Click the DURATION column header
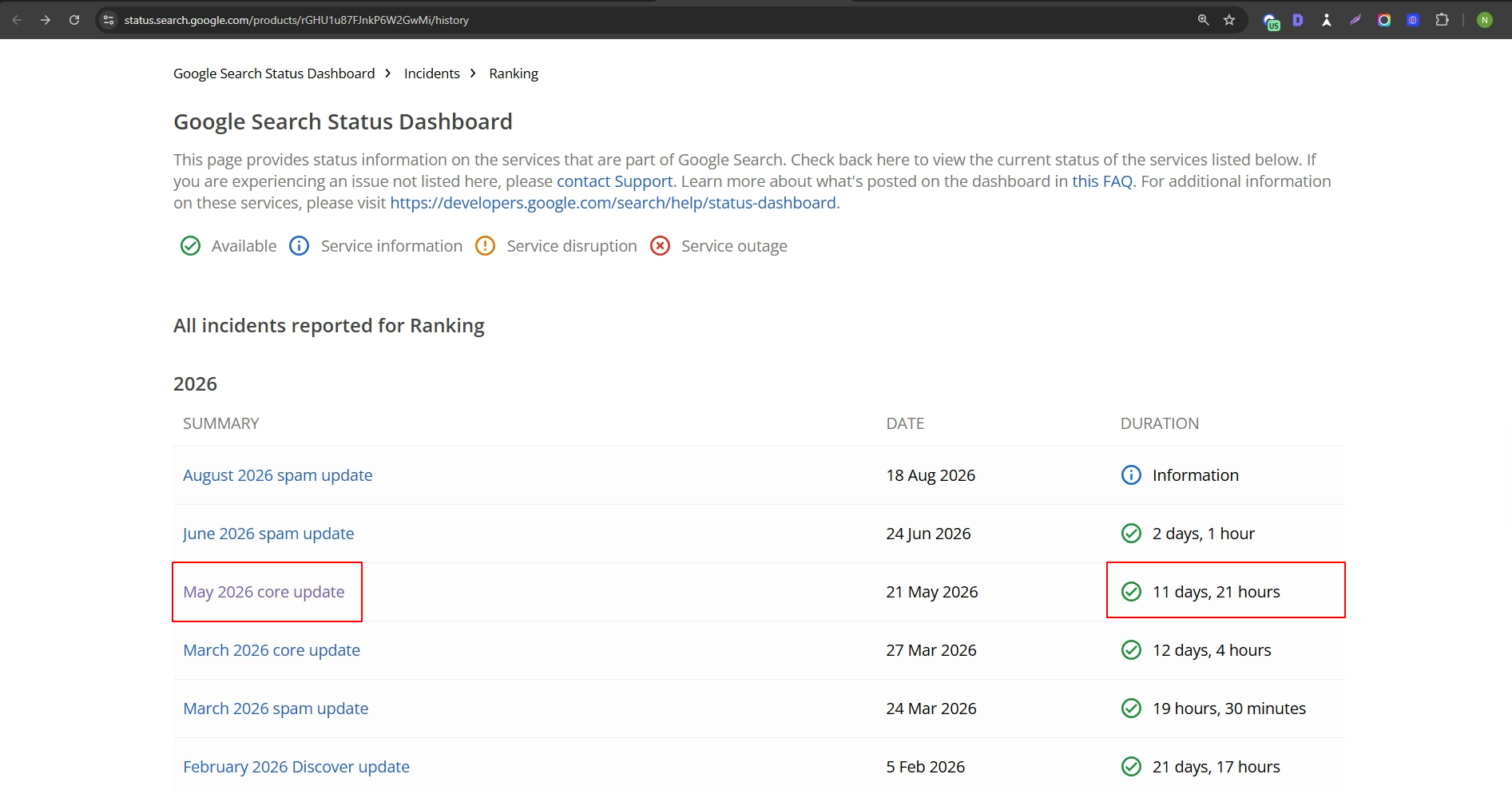The width and height of the screenshot is (1512, 794). pyautogui.click(x=1160, y=423)
